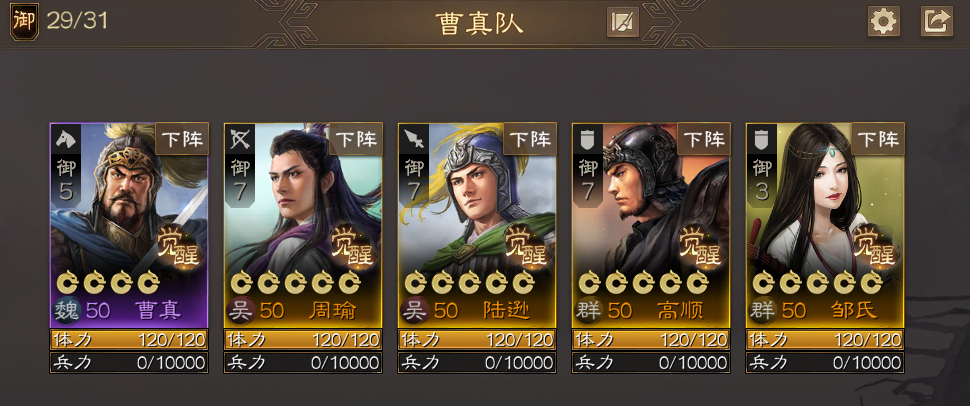Remove 陆逊 with the 下阵 button

[x=530, y=139]
